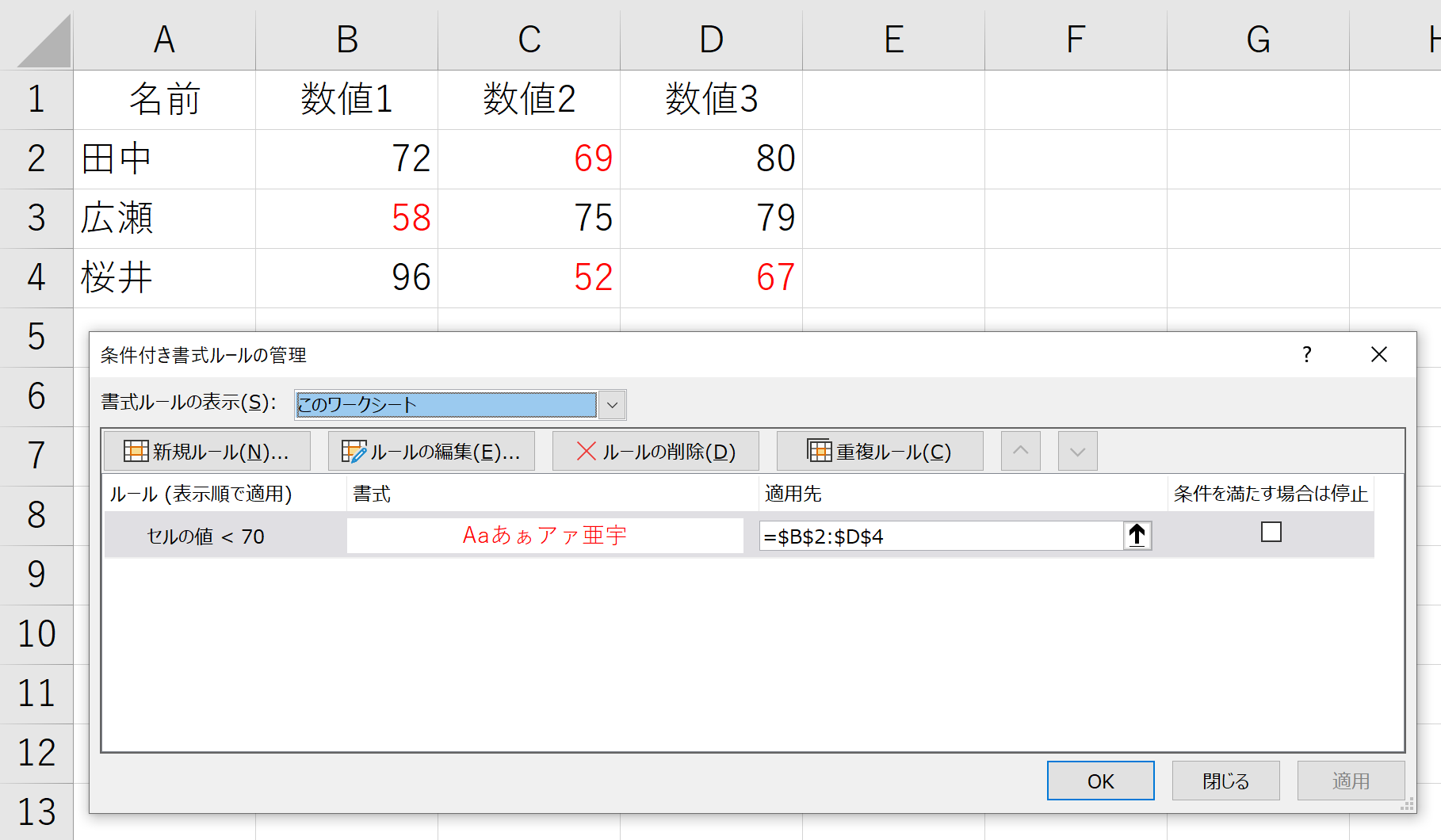
Task: Select column C header
Action: tap(529, 38)
